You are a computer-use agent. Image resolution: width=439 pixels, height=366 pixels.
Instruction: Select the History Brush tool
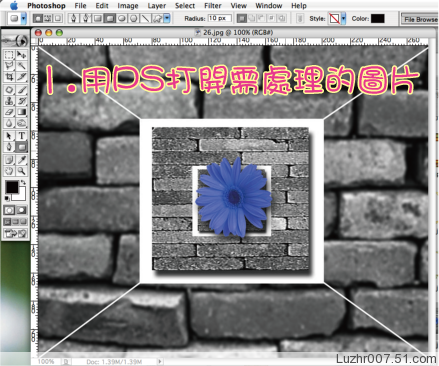click(x=21, y=101)
